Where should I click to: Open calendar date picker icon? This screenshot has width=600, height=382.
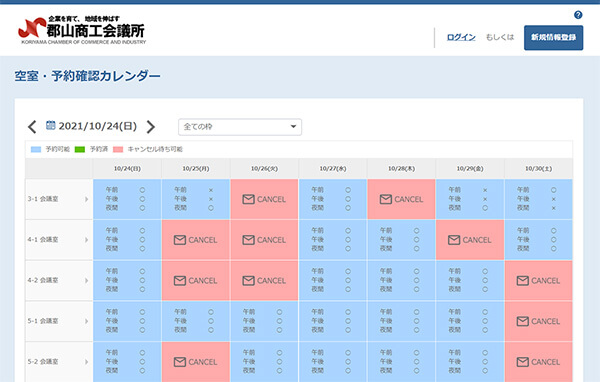click(51, 125)
